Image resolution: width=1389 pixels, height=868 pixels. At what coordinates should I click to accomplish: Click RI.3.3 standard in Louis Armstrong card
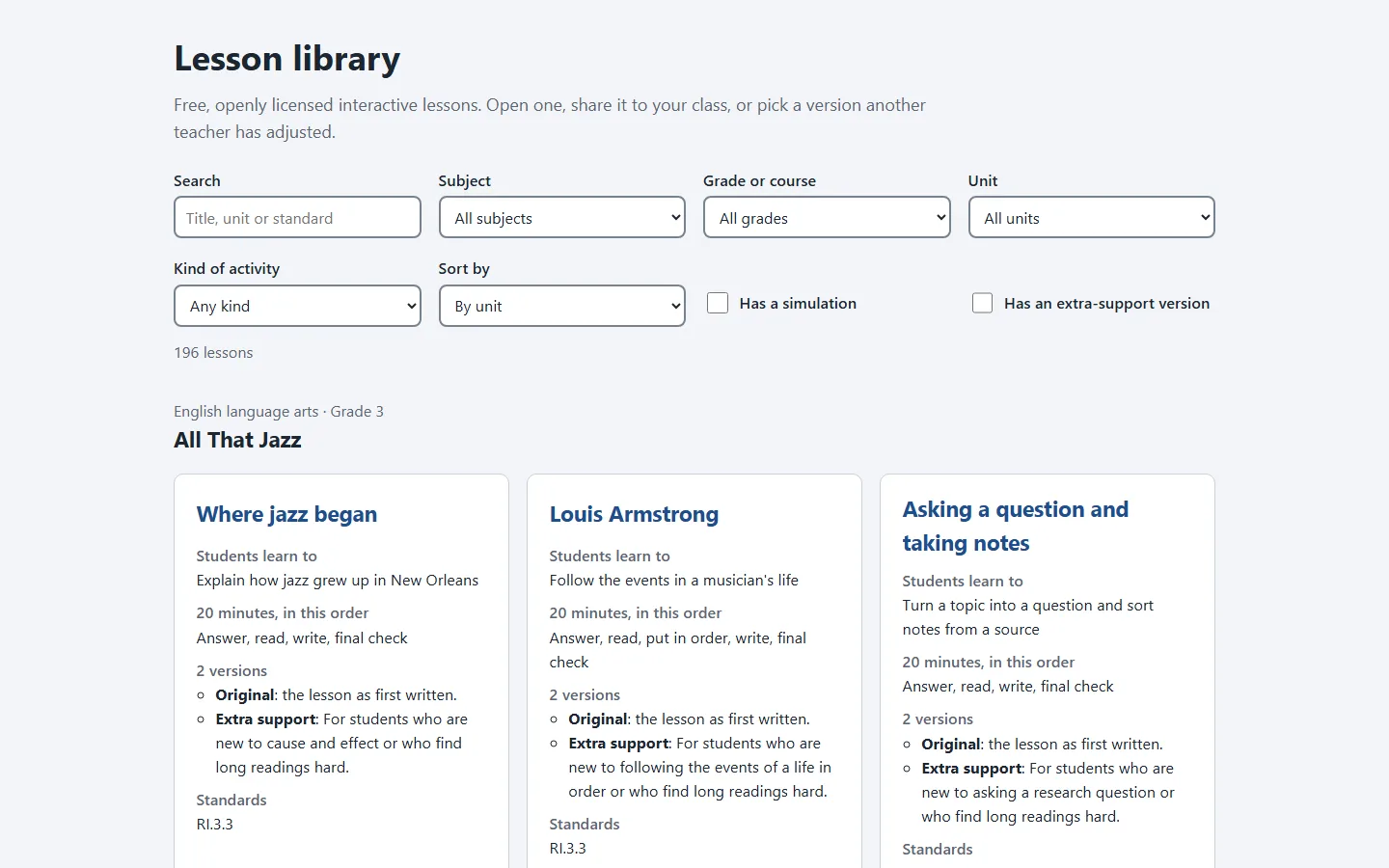click(568, 848)
